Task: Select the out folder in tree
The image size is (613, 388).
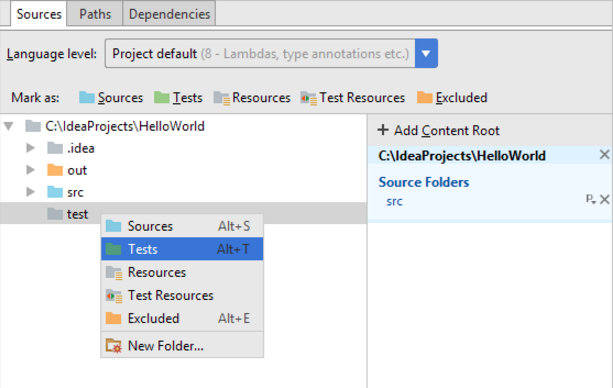Action: pyautogui.click(x=67, y=170)
